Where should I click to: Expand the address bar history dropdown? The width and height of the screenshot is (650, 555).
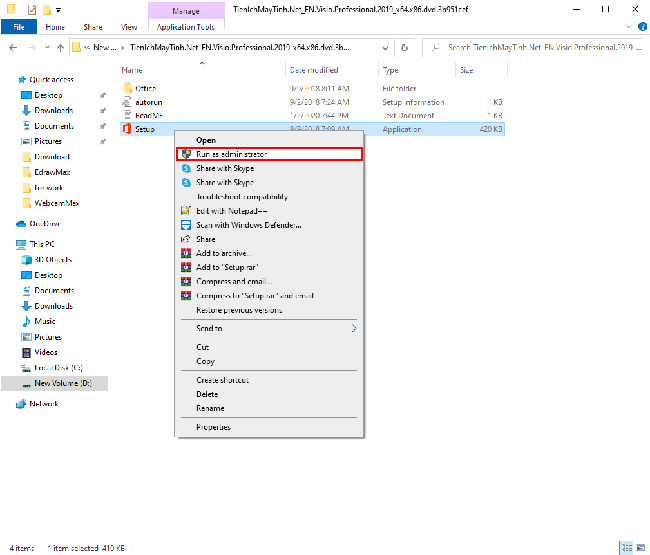click(x=385, y=48)
